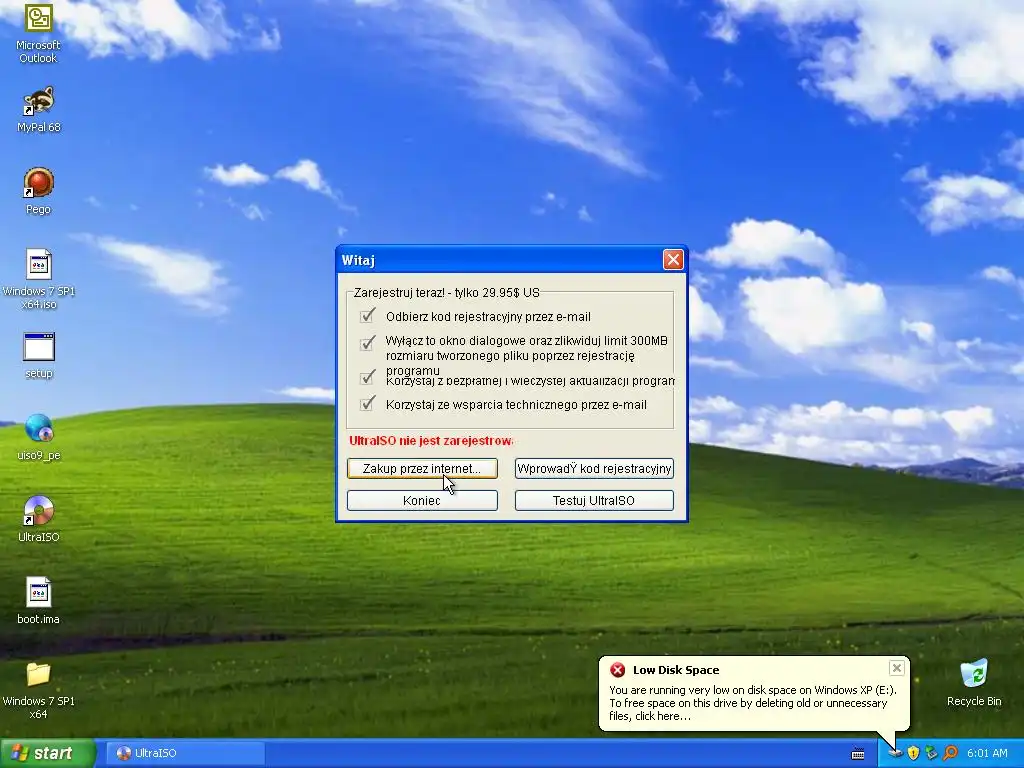Image resolution: width=1024 pixels, height=768 pixels.
Task: Click checkmark beside Korzystaj ze wsparcia technicznego
Action: 368,404
